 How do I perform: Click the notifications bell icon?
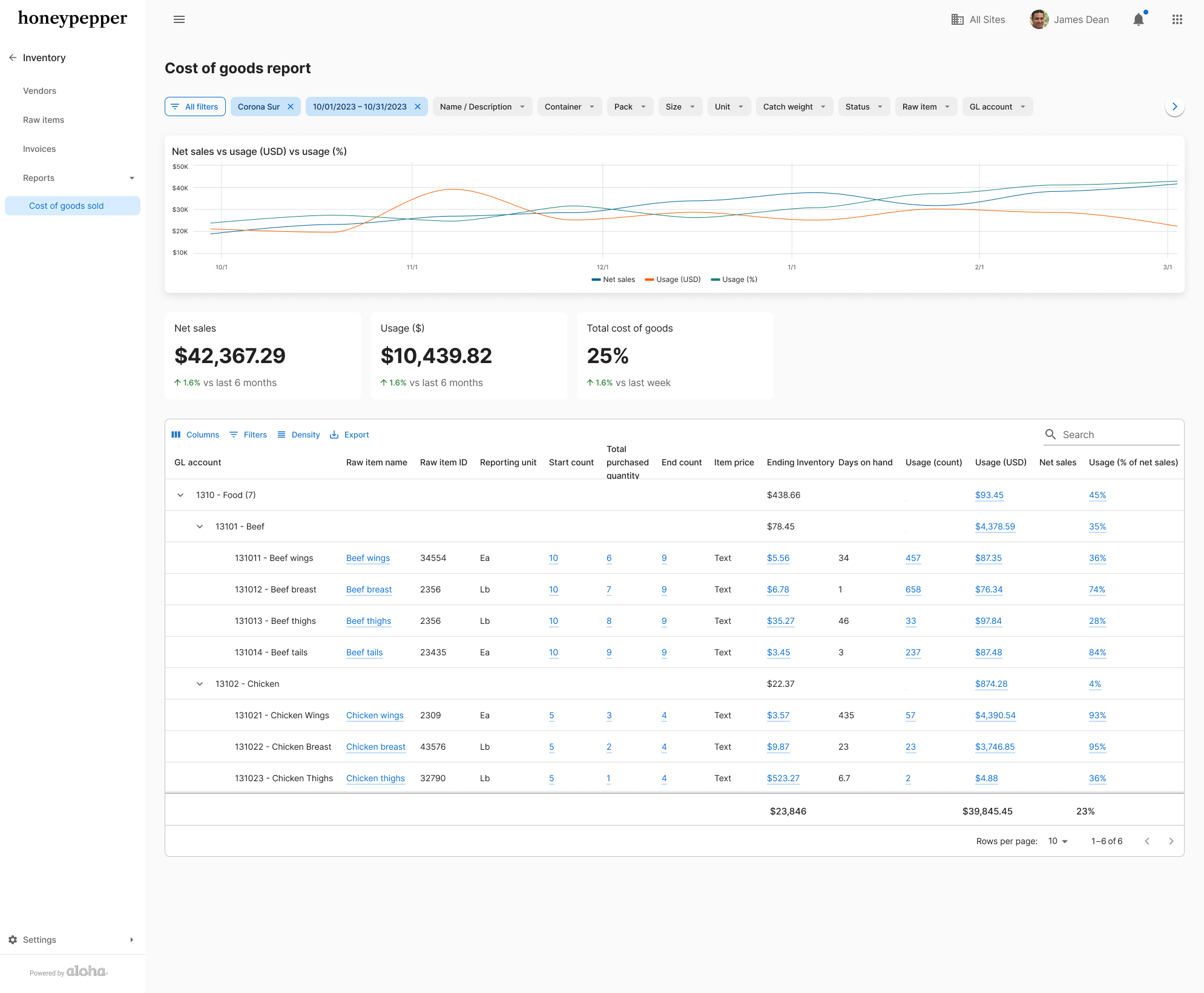1138,19
